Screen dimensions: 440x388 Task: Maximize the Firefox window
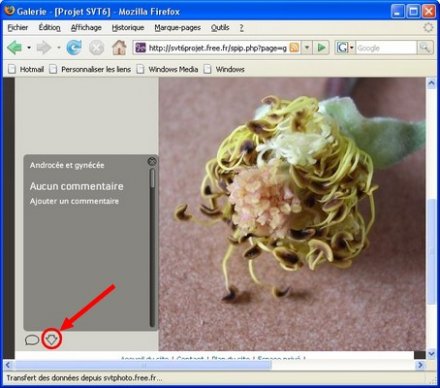[413, 12]
